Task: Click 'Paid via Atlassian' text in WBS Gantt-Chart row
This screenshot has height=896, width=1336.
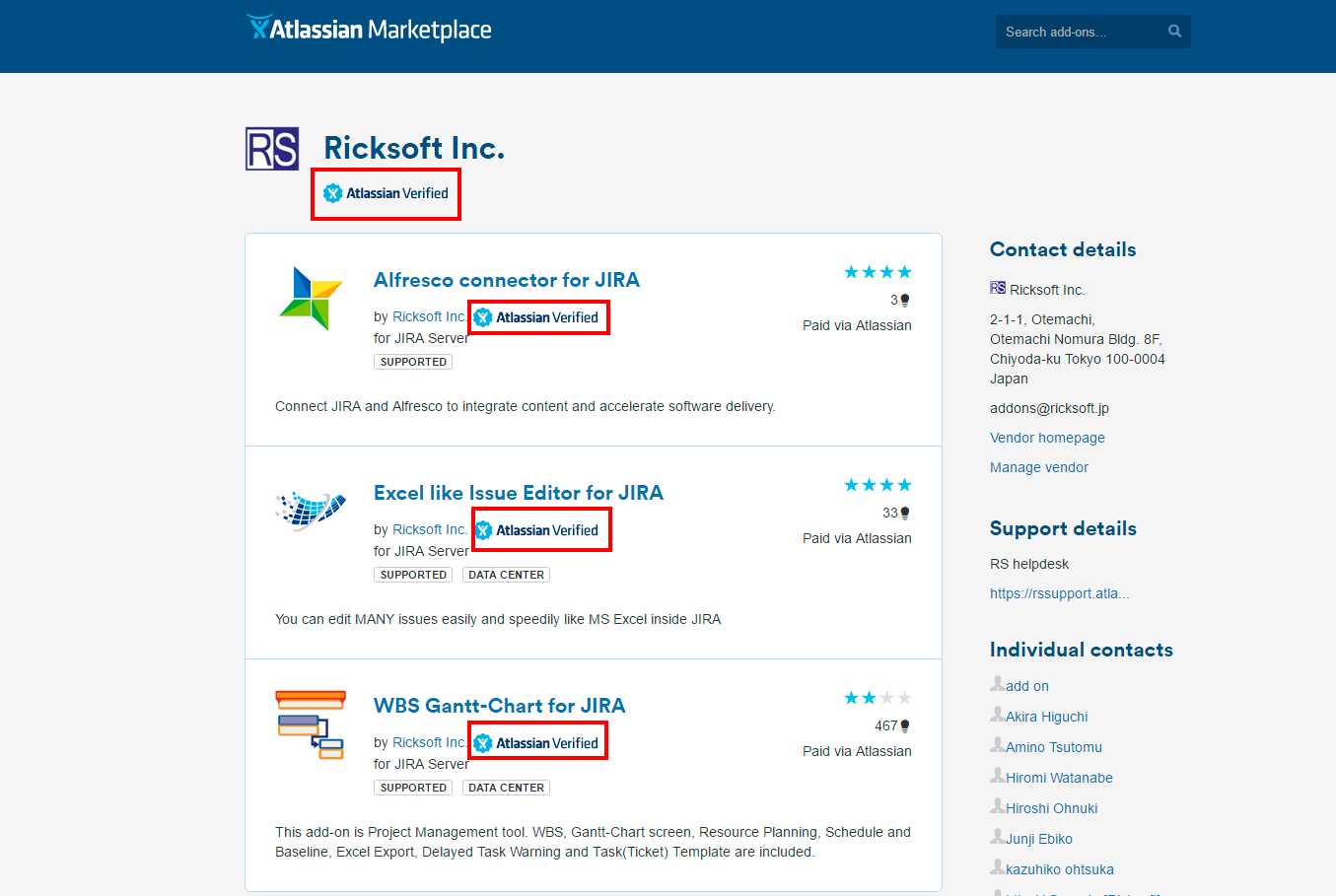Action: (x=857, y=751)
